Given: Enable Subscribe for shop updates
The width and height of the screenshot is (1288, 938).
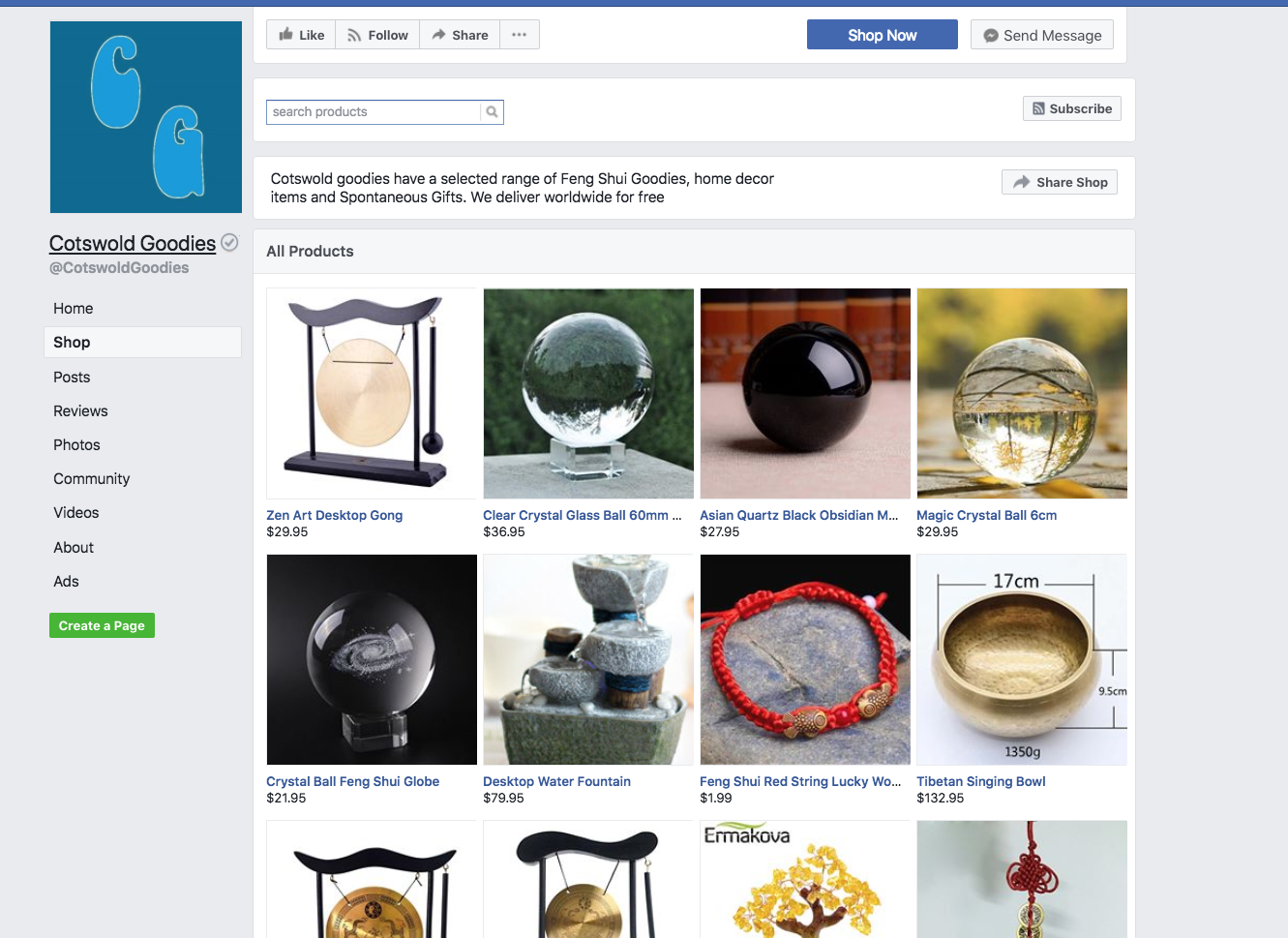Looking at the screenshot, I should click(1071, 107).
